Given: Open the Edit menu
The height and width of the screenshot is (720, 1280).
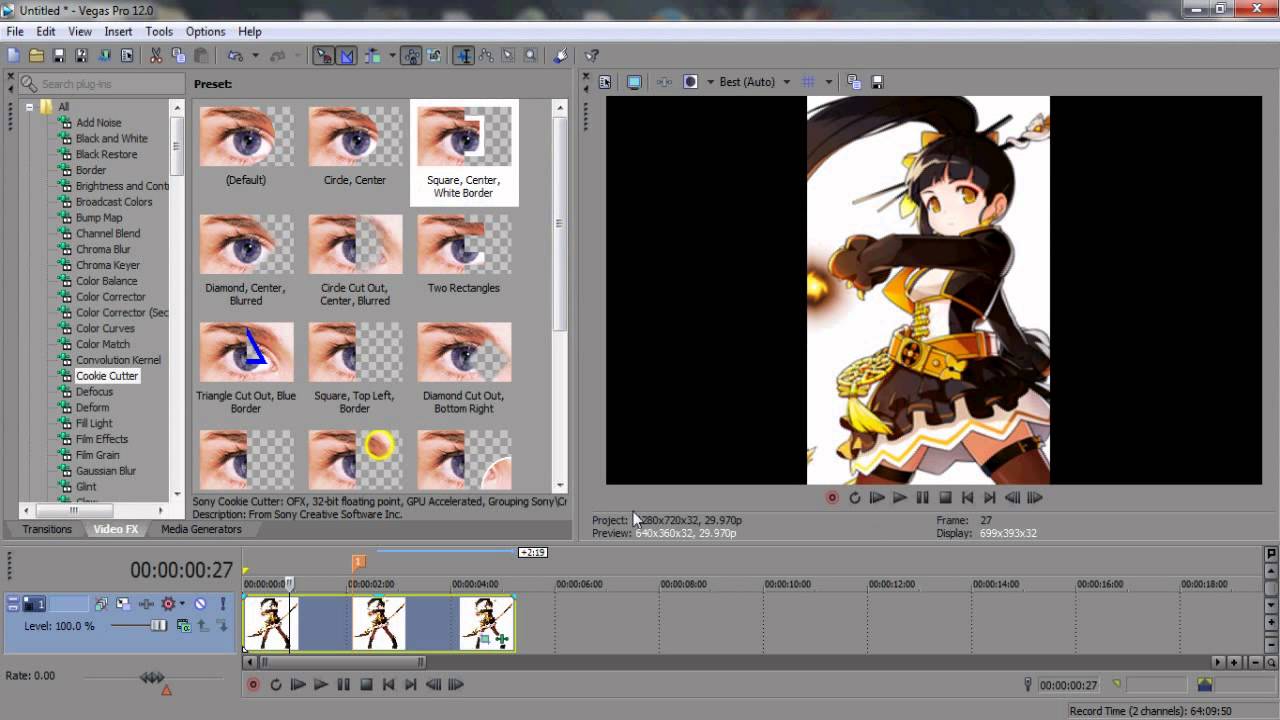Looking at the screenshot, I should (46, 32).
